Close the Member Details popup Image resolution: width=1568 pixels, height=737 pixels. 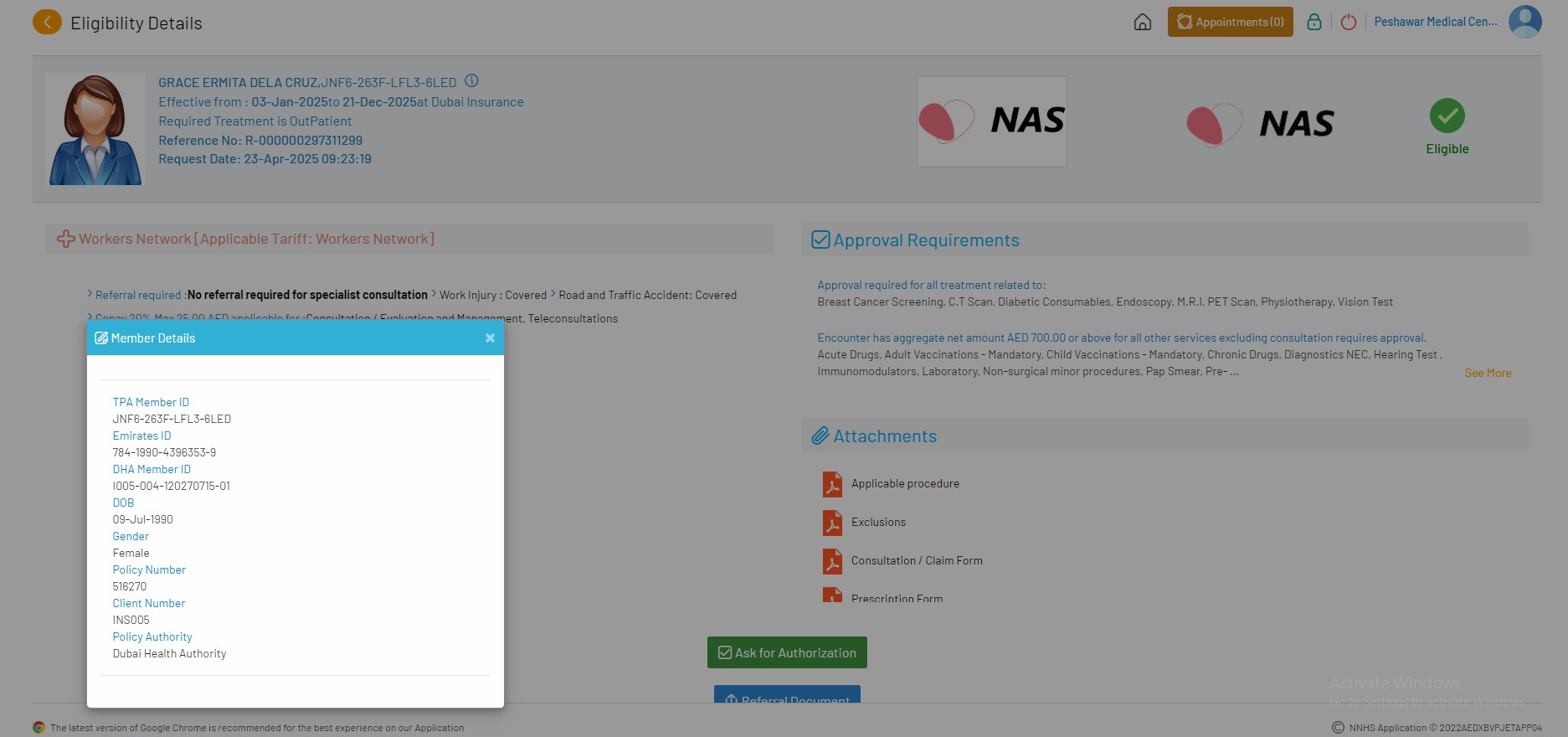[x=490, y=338]
